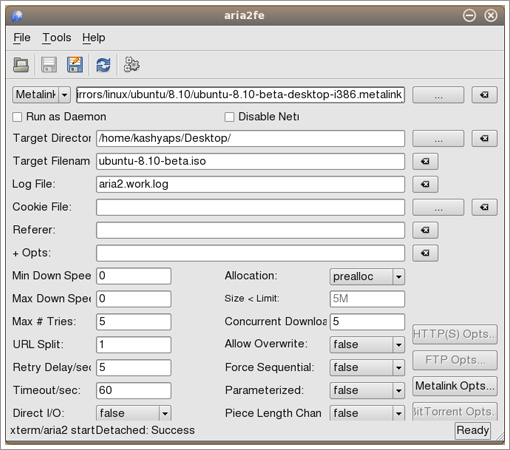Toggle the Disable Netrc checkbox
The height and width of the screenshot is (450, 510).
coord(229,117)
